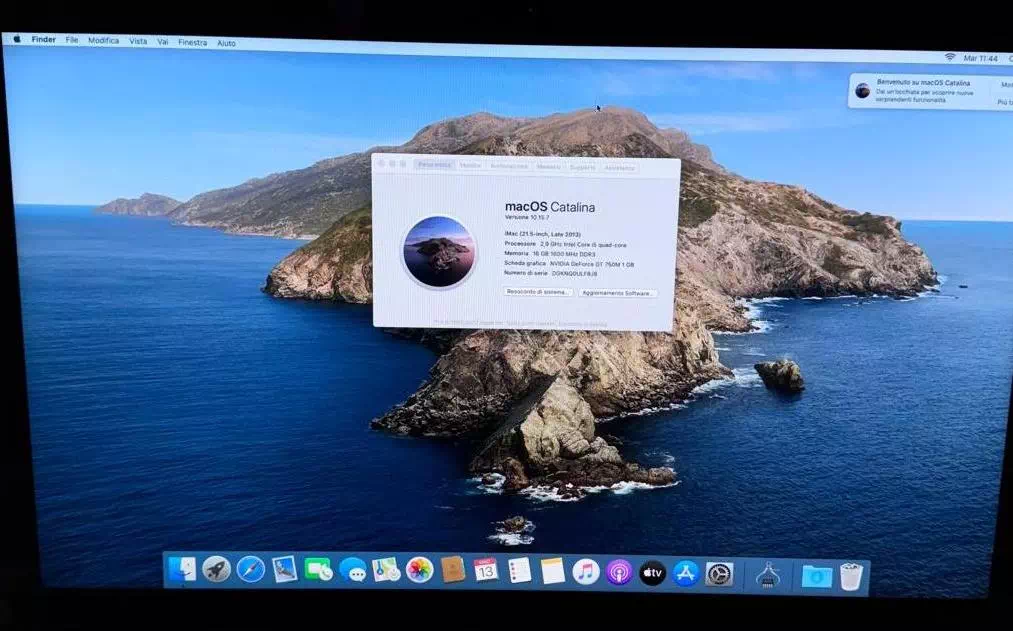Open Safari compass icon in Dock
The height and width of the screenshot is (631, 1013).
click(x=251, y=570)
